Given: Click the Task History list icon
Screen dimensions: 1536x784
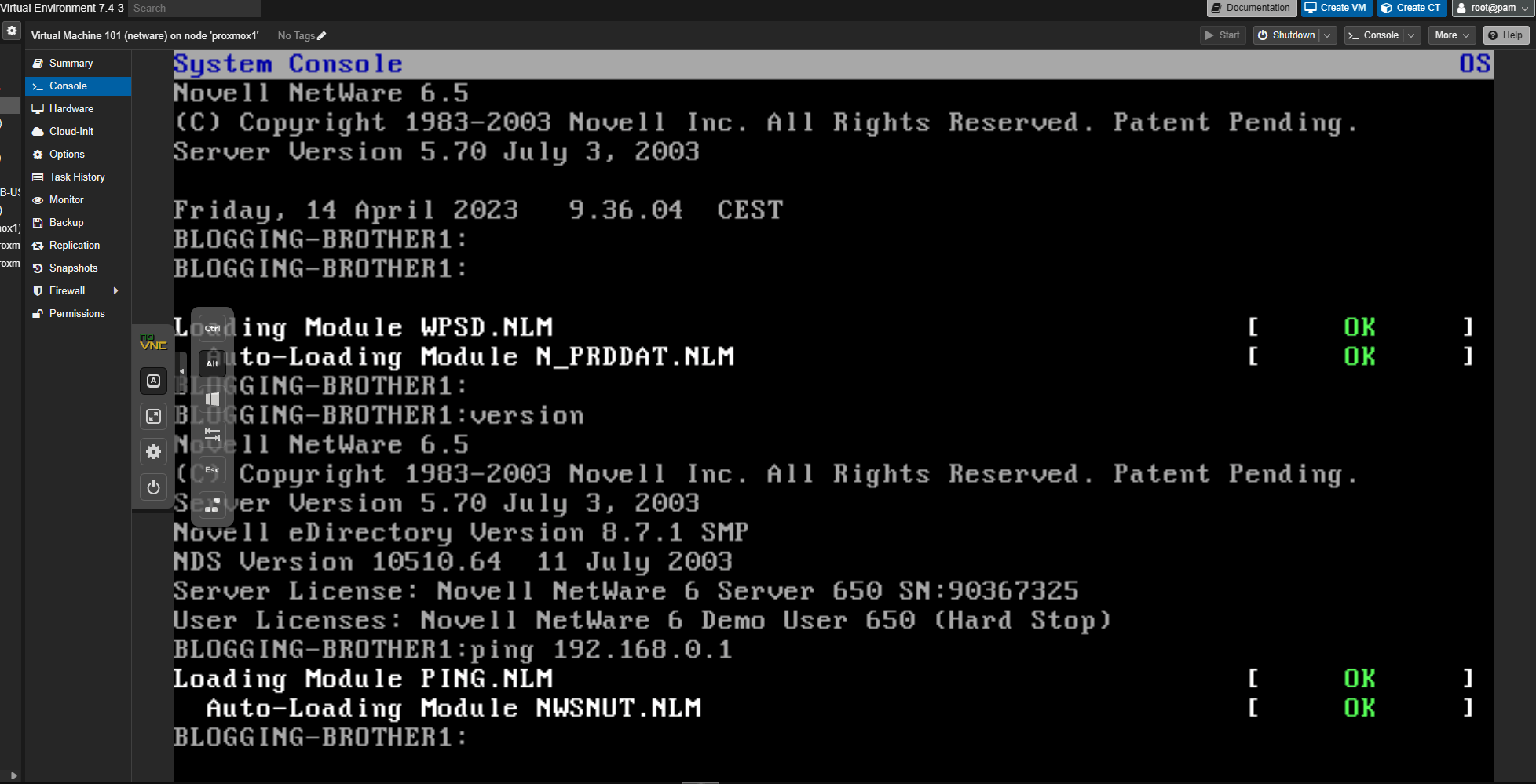Looking at the screenshot, I should click(x=38, y=177).
